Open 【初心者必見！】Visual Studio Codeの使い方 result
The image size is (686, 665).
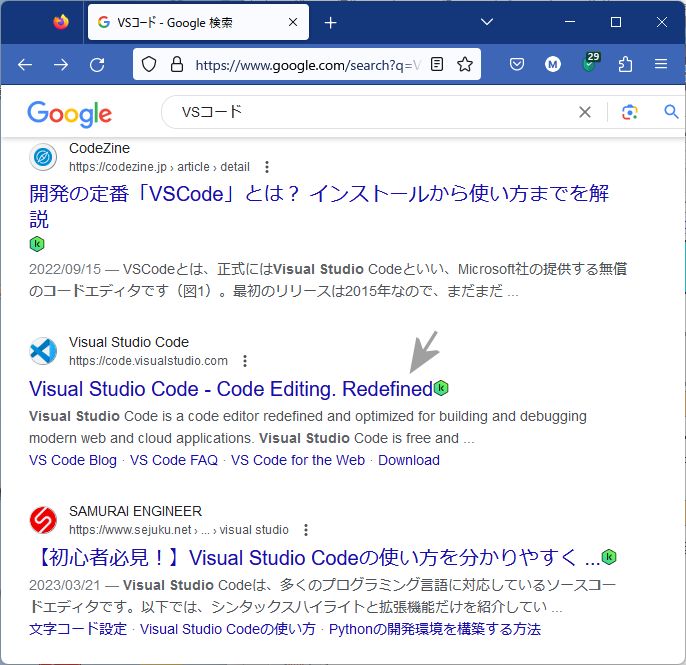[315, 558]
